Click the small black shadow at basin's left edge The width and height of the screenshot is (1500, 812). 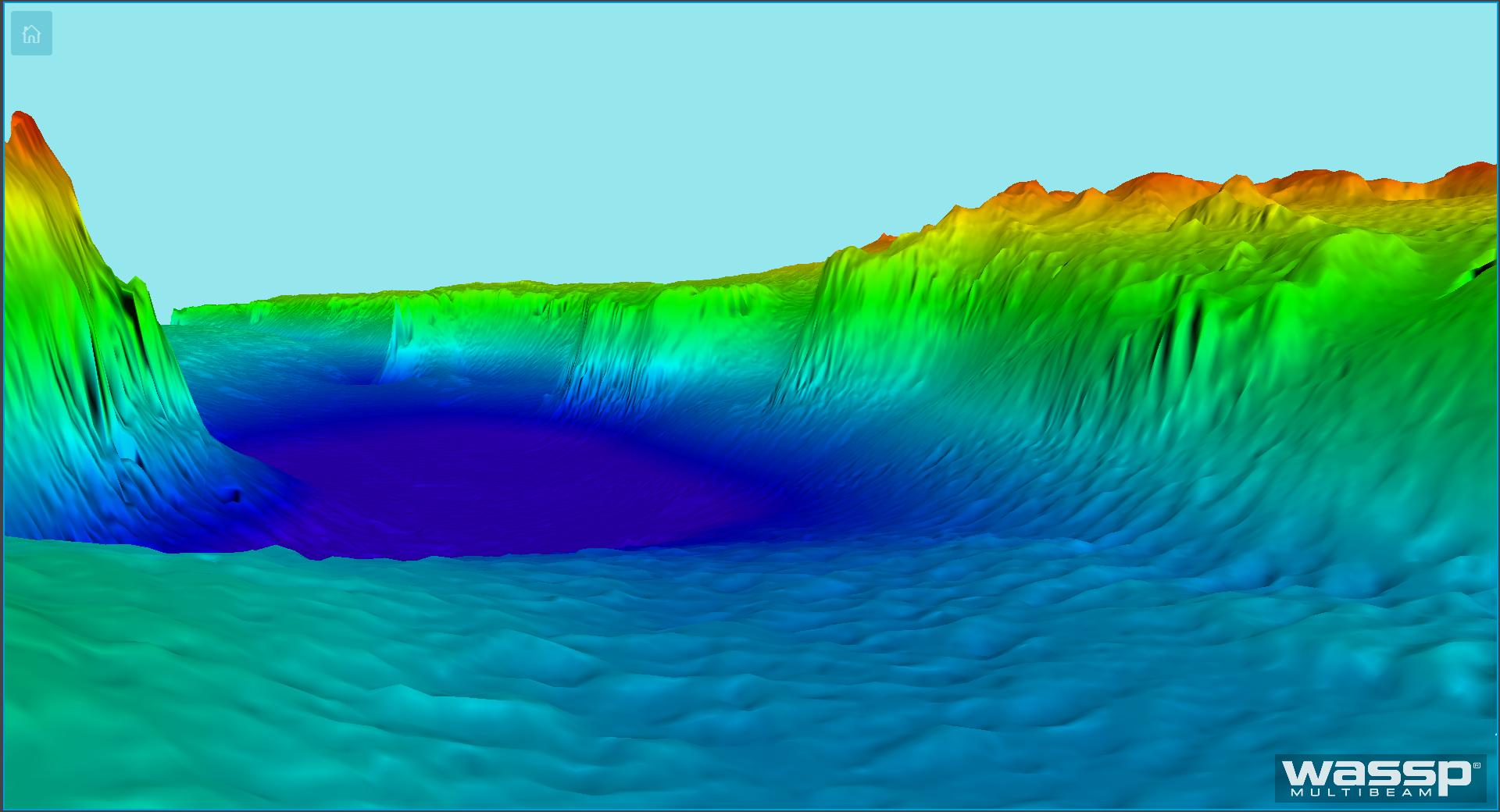(x=234, y=495)
